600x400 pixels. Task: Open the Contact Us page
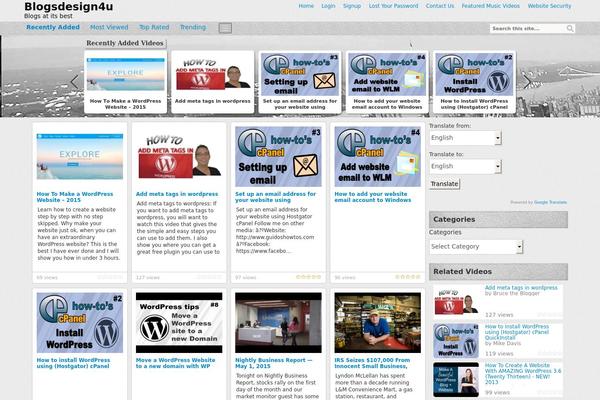(440, 6)
